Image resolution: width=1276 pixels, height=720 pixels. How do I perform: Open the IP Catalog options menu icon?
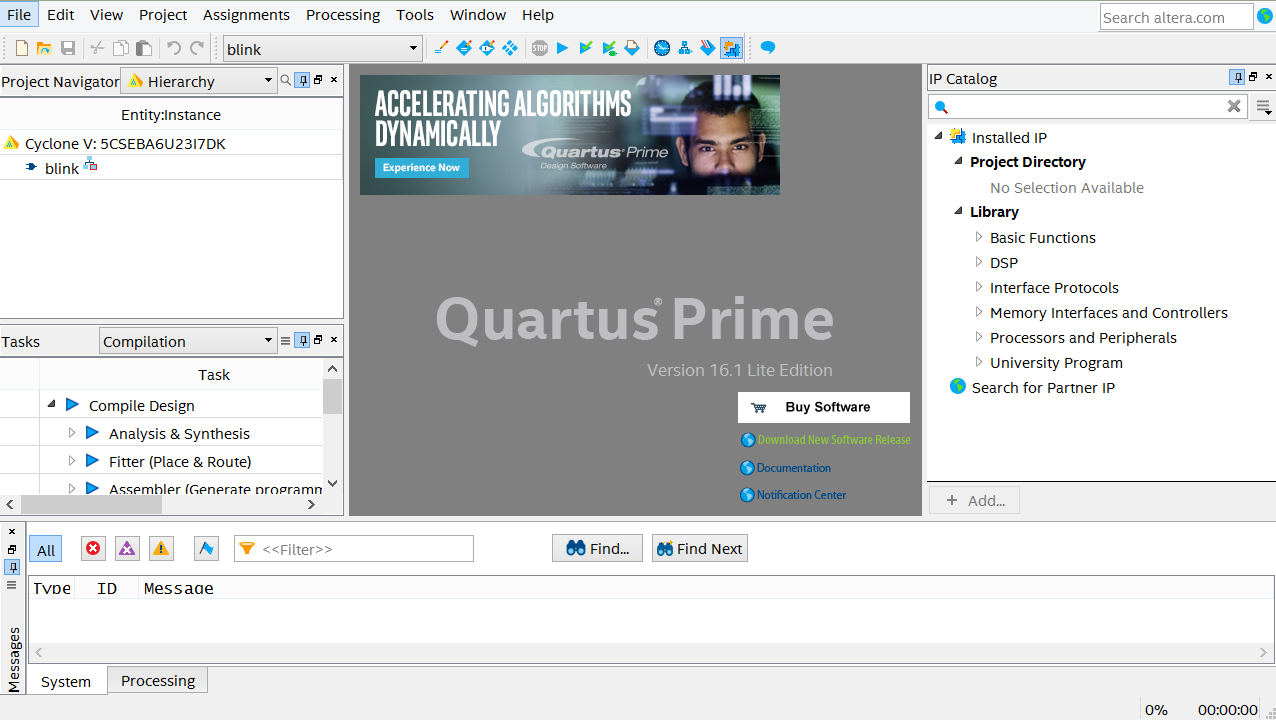(1264, 107)
